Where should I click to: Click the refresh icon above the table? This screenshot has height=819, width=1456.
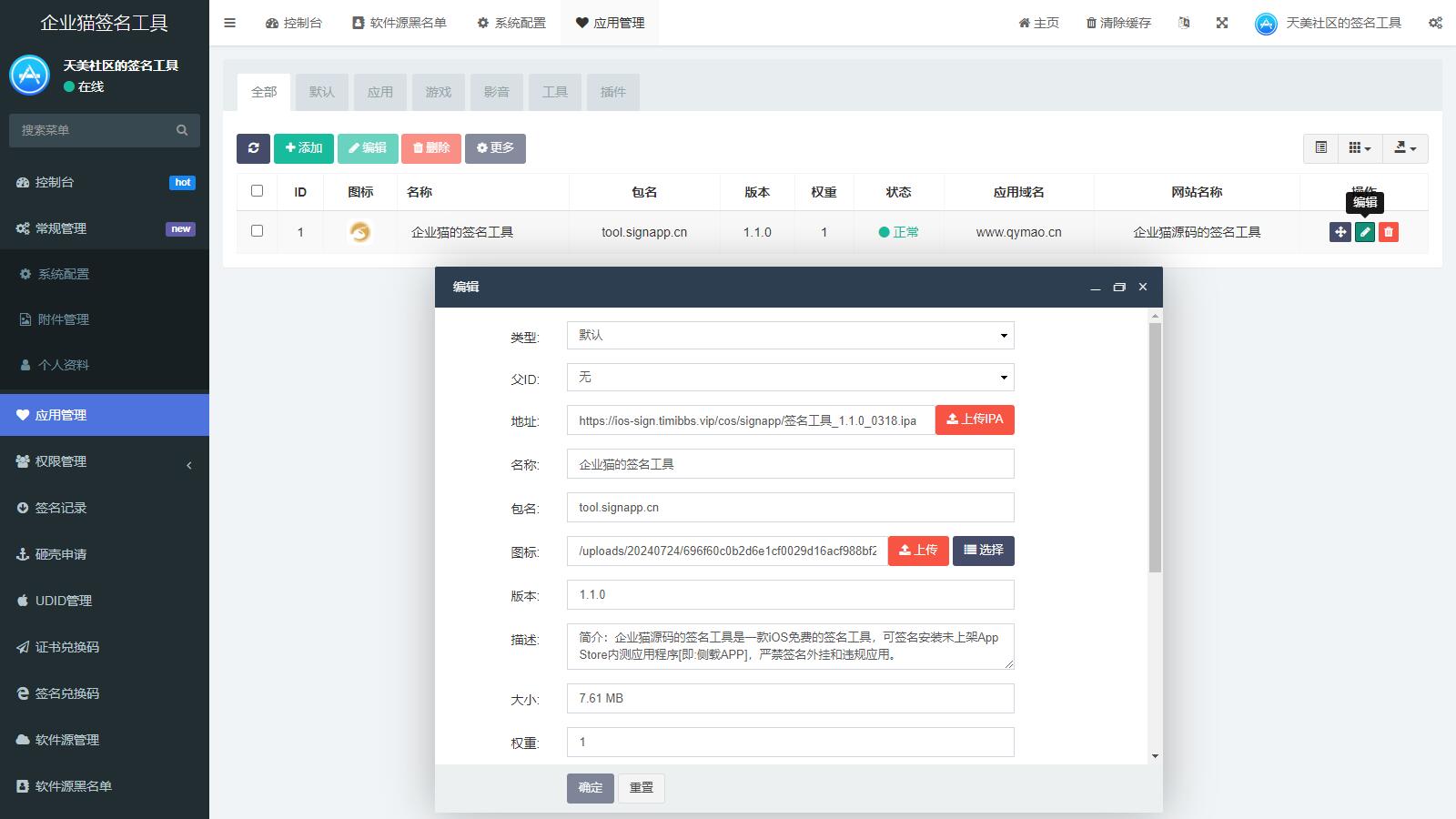coord(254,147)
